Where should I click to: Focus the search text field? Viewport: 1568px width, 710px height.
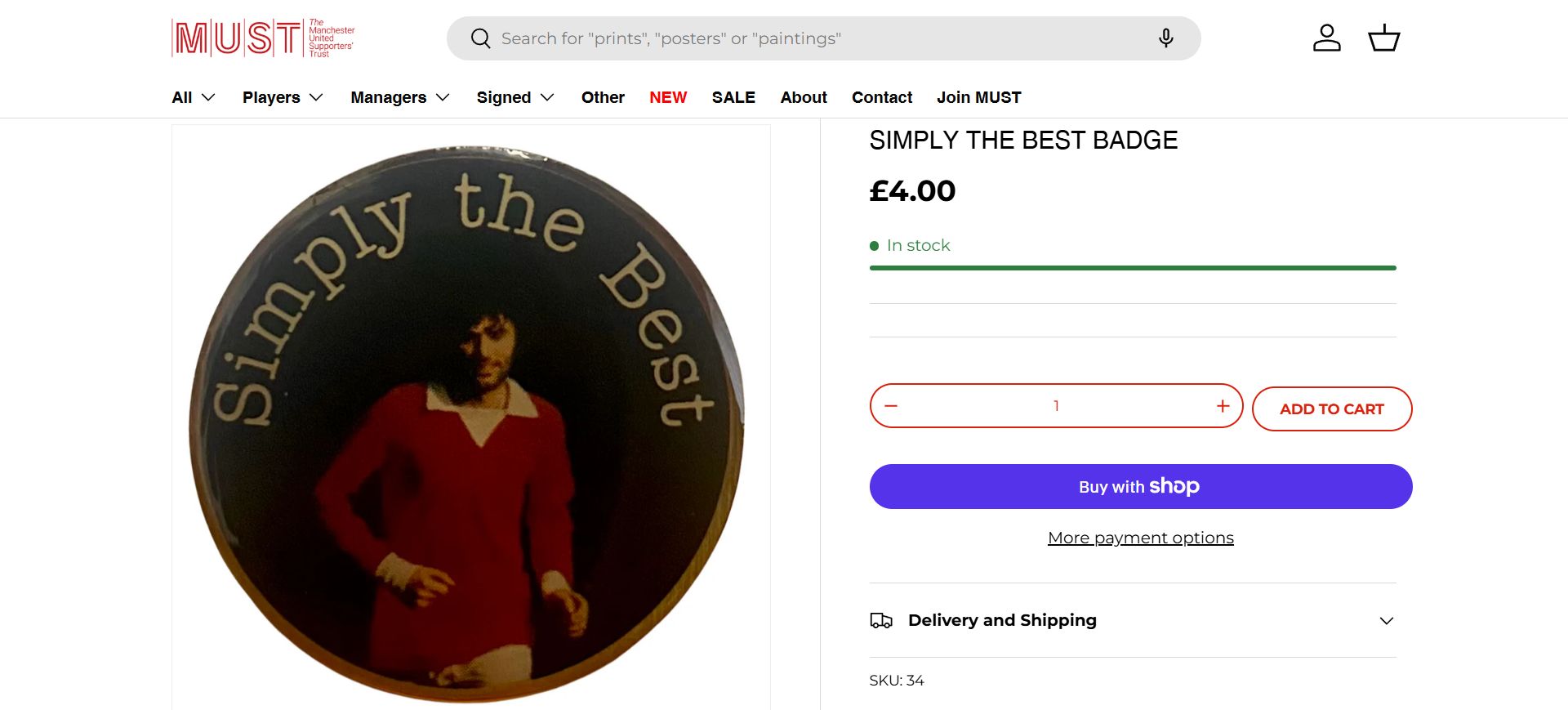(817, 38)
